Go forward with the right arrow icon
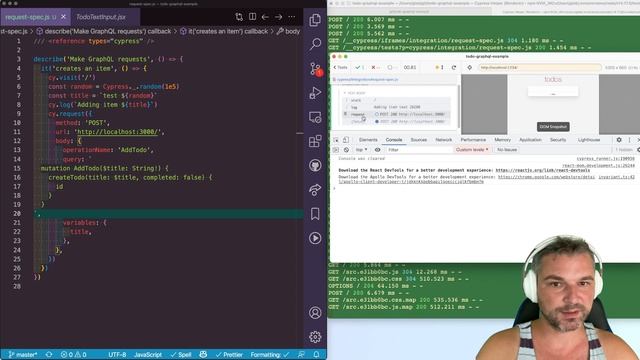Viewport: 640px width, 360px height. pos(278,17)
